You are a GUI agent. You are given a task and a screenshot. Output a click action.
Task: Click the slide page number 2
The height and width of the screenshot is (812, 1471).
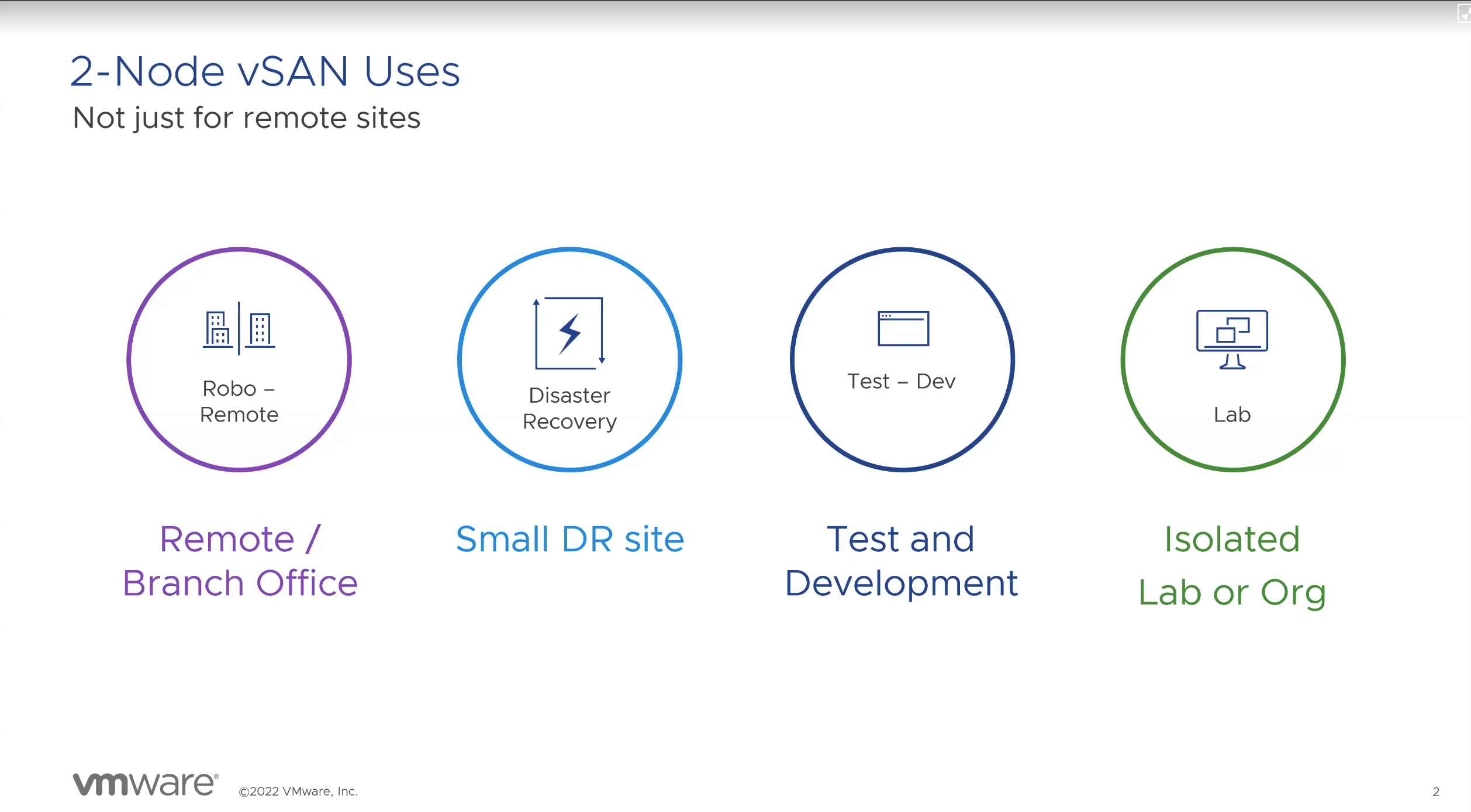(x=1436, y=792)
